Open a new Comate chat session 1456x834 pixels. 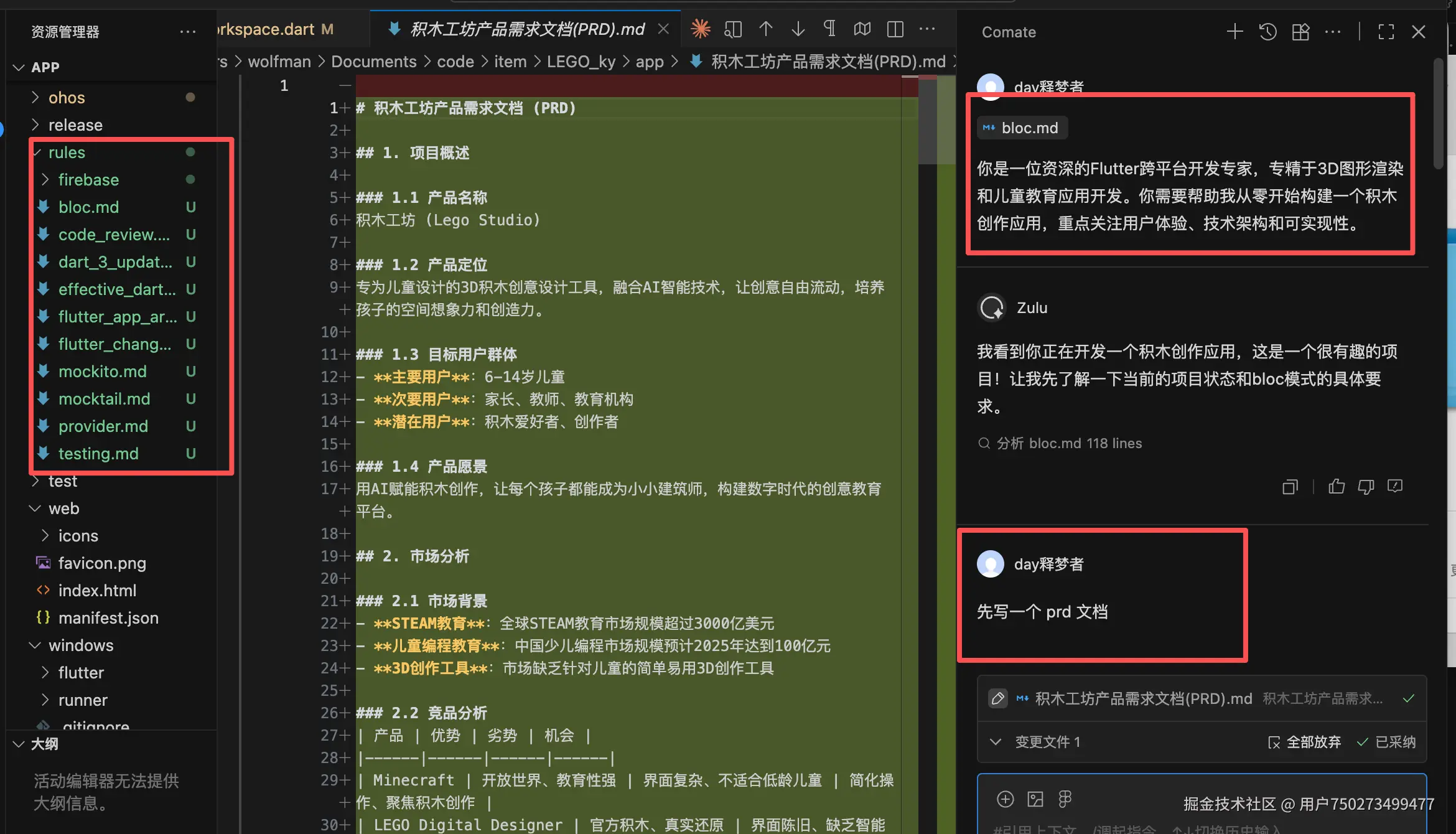pyautogui.click(x=1234, y=32)
